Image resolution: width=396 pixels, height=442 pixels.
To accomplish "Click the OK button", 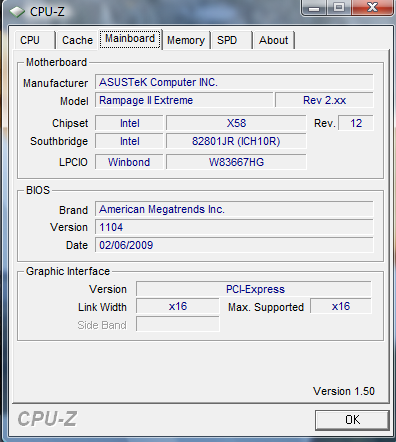I will pyautogui.click(x=352, y=420).
